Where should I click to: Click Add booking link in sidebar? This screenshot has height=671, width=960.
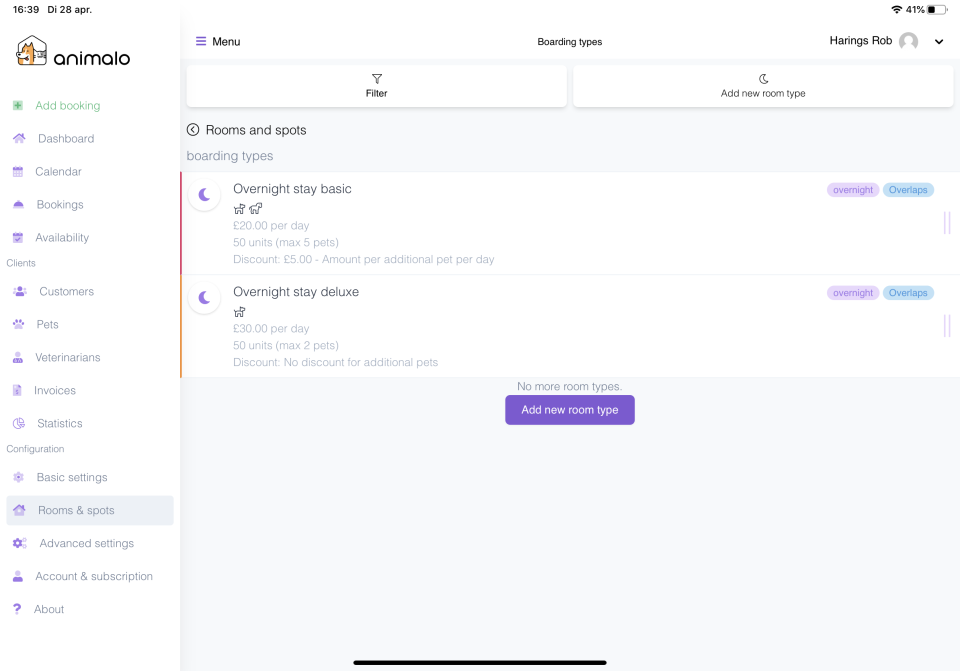pos(67,105)
